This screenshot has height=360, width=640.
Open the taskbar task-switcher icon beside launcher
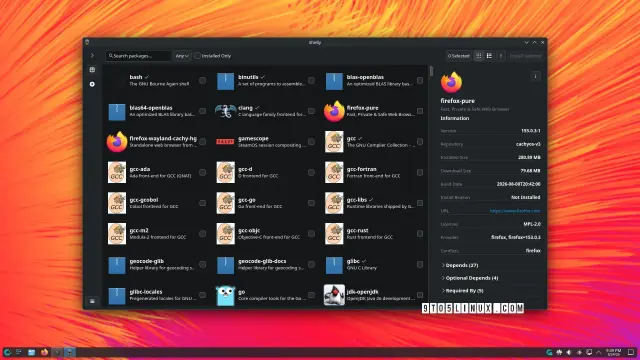coord(19,352)
